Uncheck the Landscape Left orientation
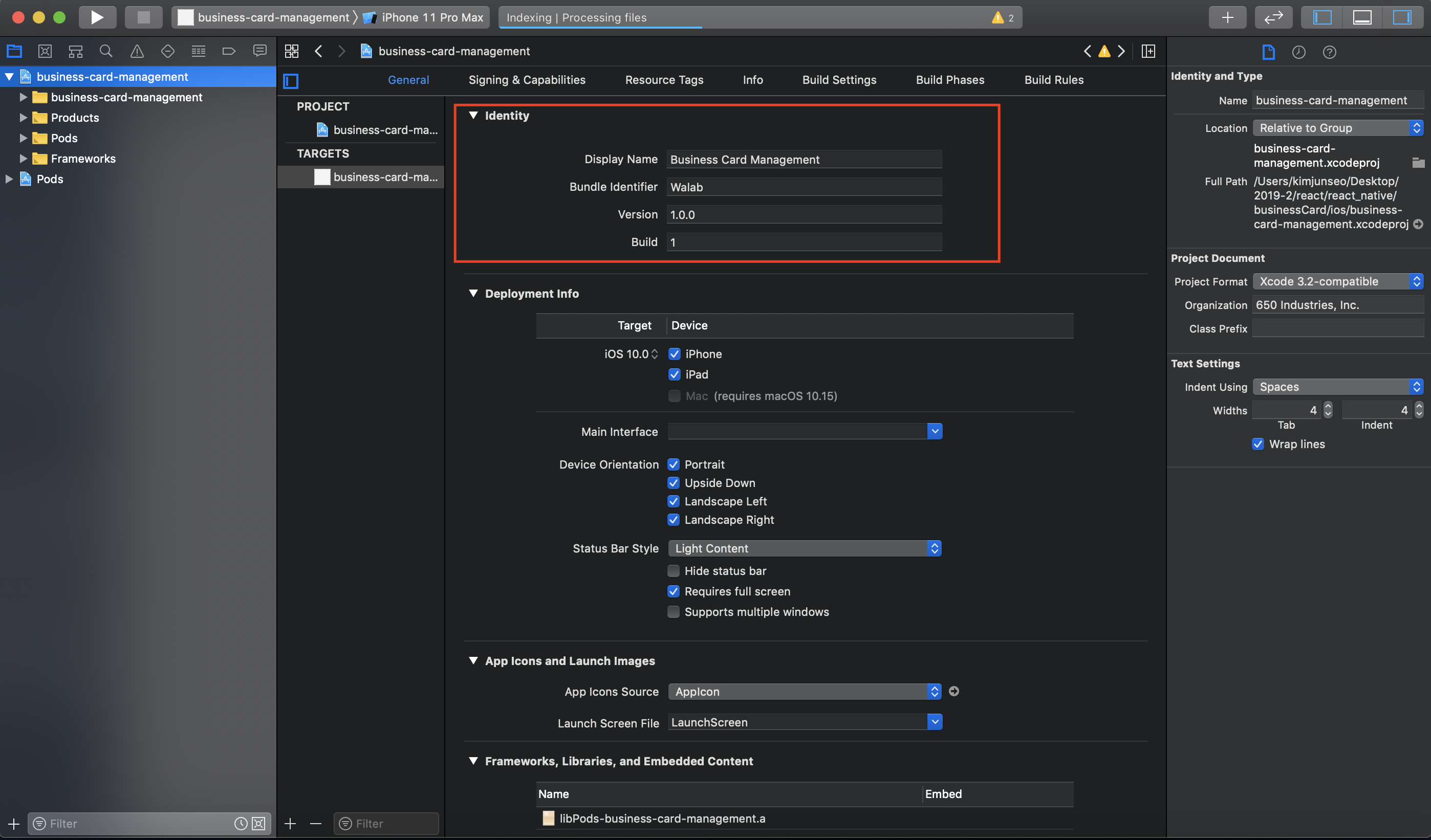The height and width of the screenshot is (840, 1431). (x=674, y=501)
